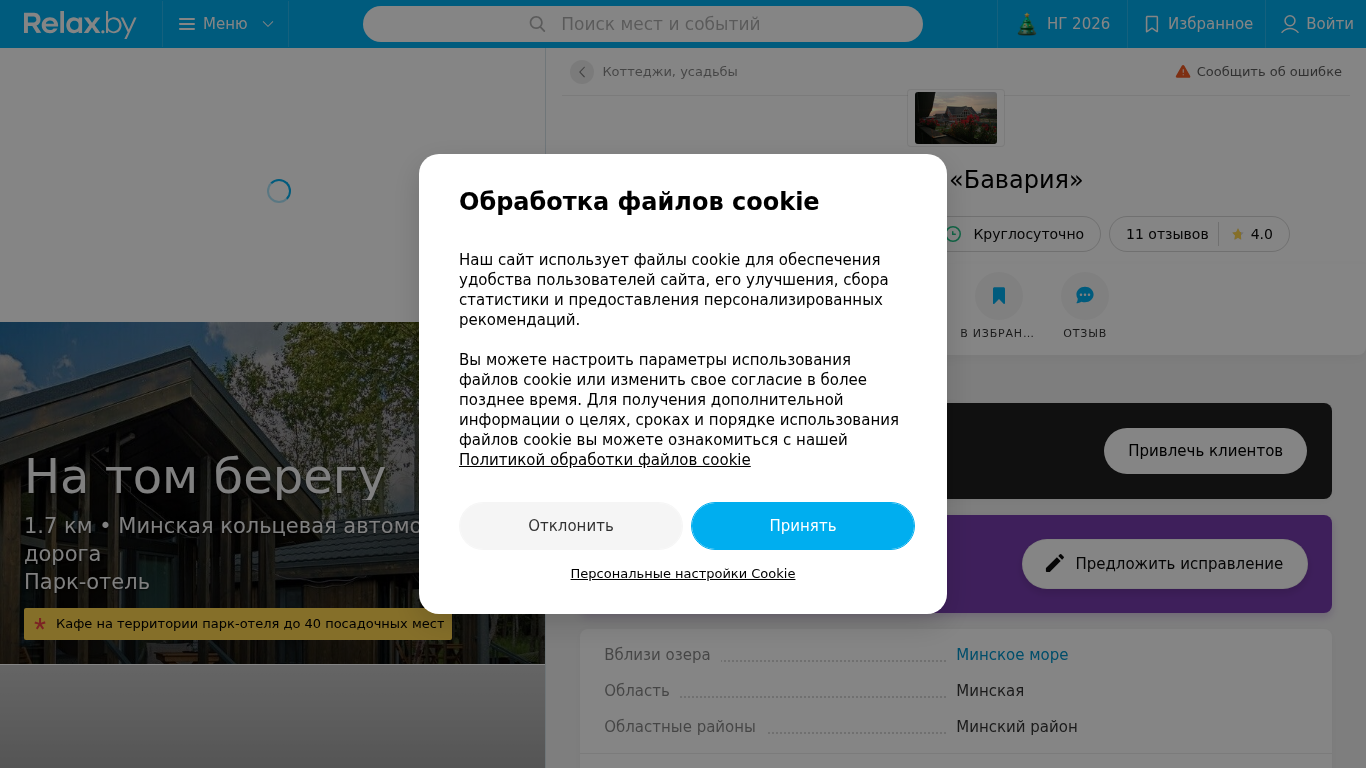Screen dimensions: 1366x768
Task: Click the Привлечь клиентов button
Action: coord(1205,451)
